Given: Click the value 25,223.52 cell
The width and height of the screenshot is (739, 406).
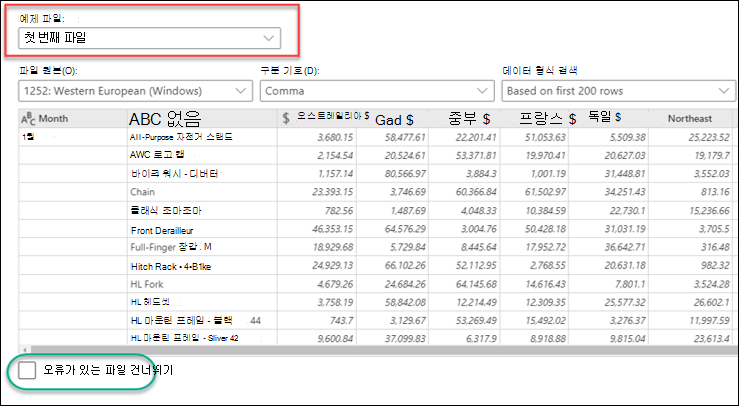Looking at the screenshot, I should pos(690,137).
